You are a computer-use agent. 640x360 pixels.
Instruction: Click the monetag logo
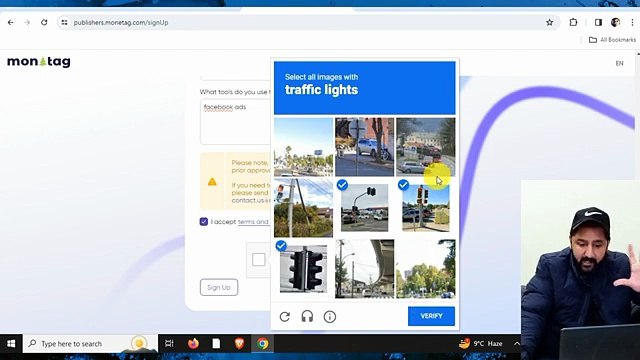[x=39, y=62]
